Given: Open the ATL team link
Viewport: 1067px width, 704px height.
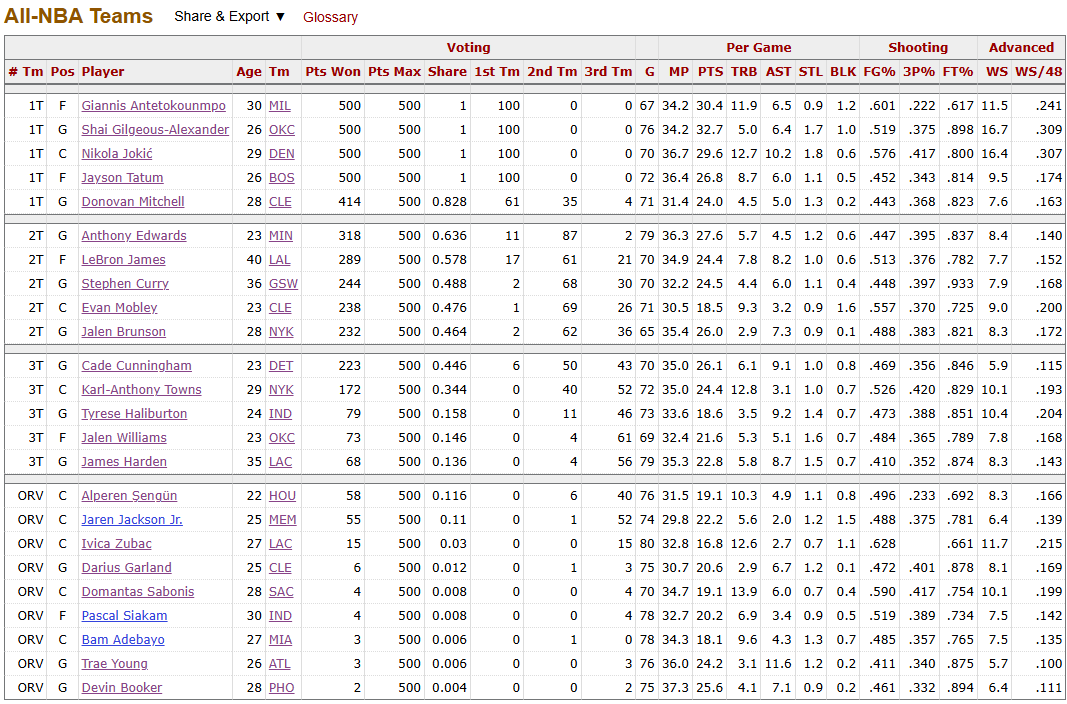Looking at the screenshot, I should (280, 663).
